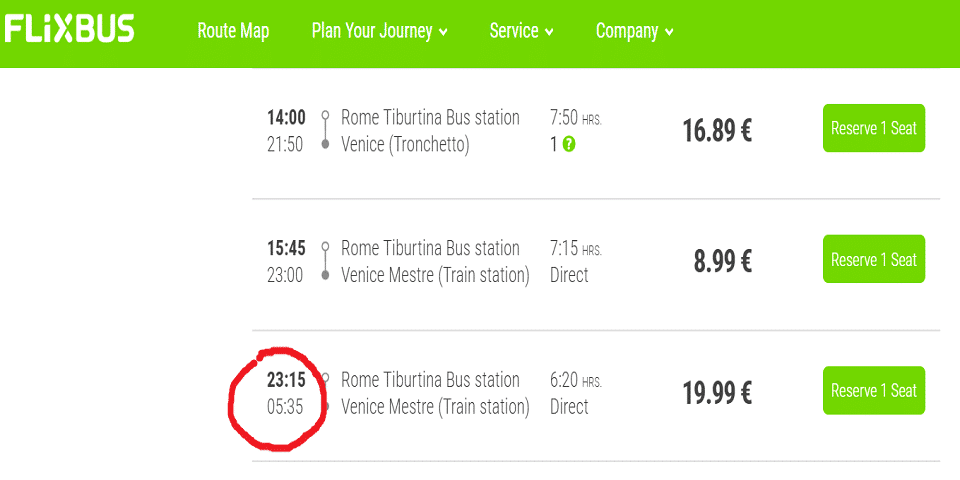Viewport: 960px width, 480px height.
Task: Click Venice (Tronchetto) destination text
Action: 405,145
